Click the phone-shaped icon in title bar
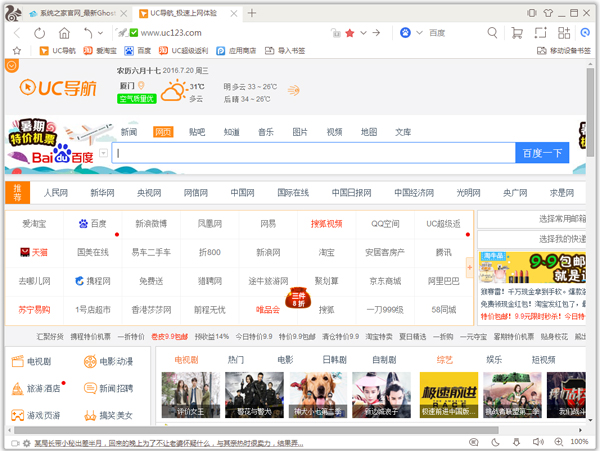This screenshot has height=451, width=600. coord(532,13)
